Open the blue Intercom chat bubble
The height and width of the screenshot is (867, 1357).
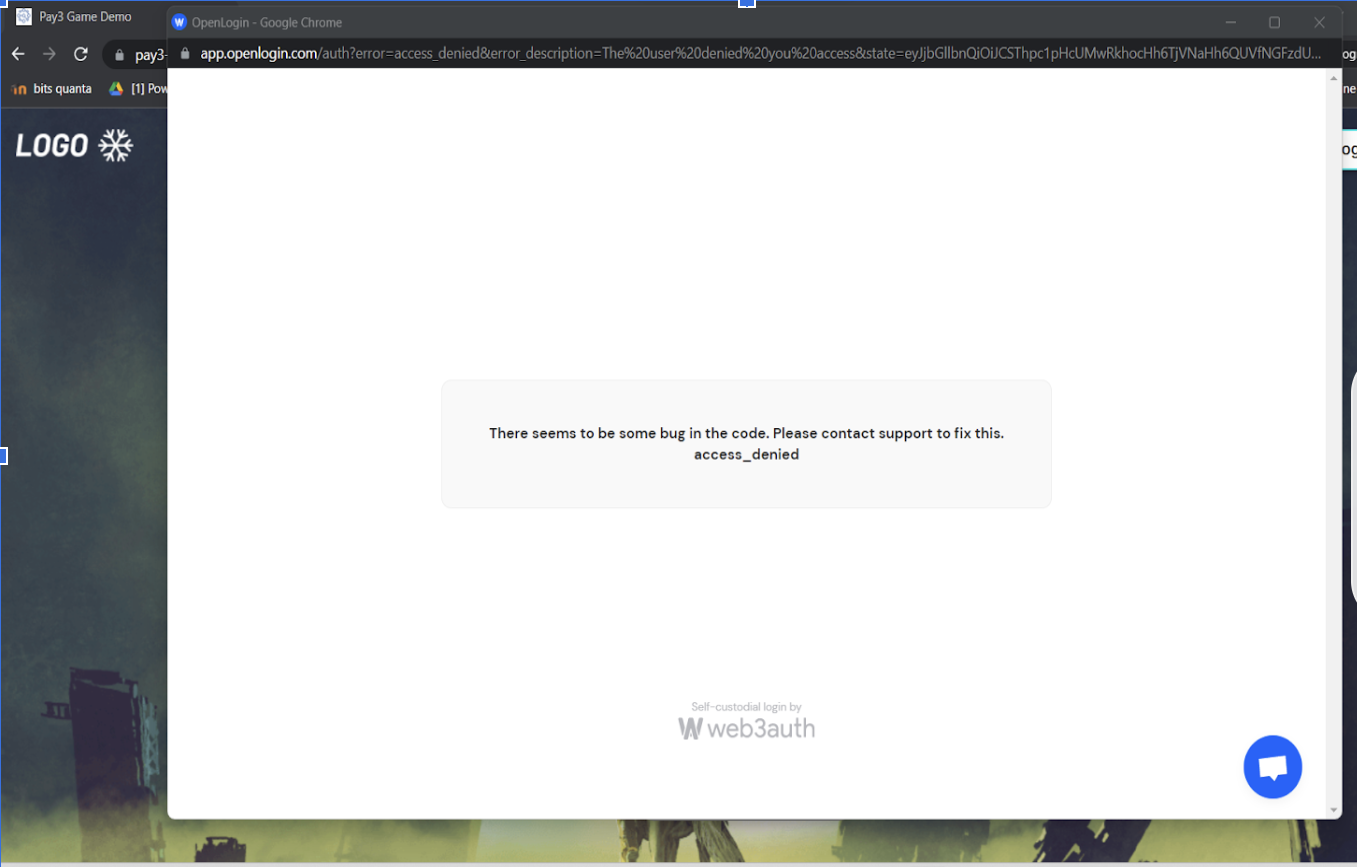click(1272, 766)
